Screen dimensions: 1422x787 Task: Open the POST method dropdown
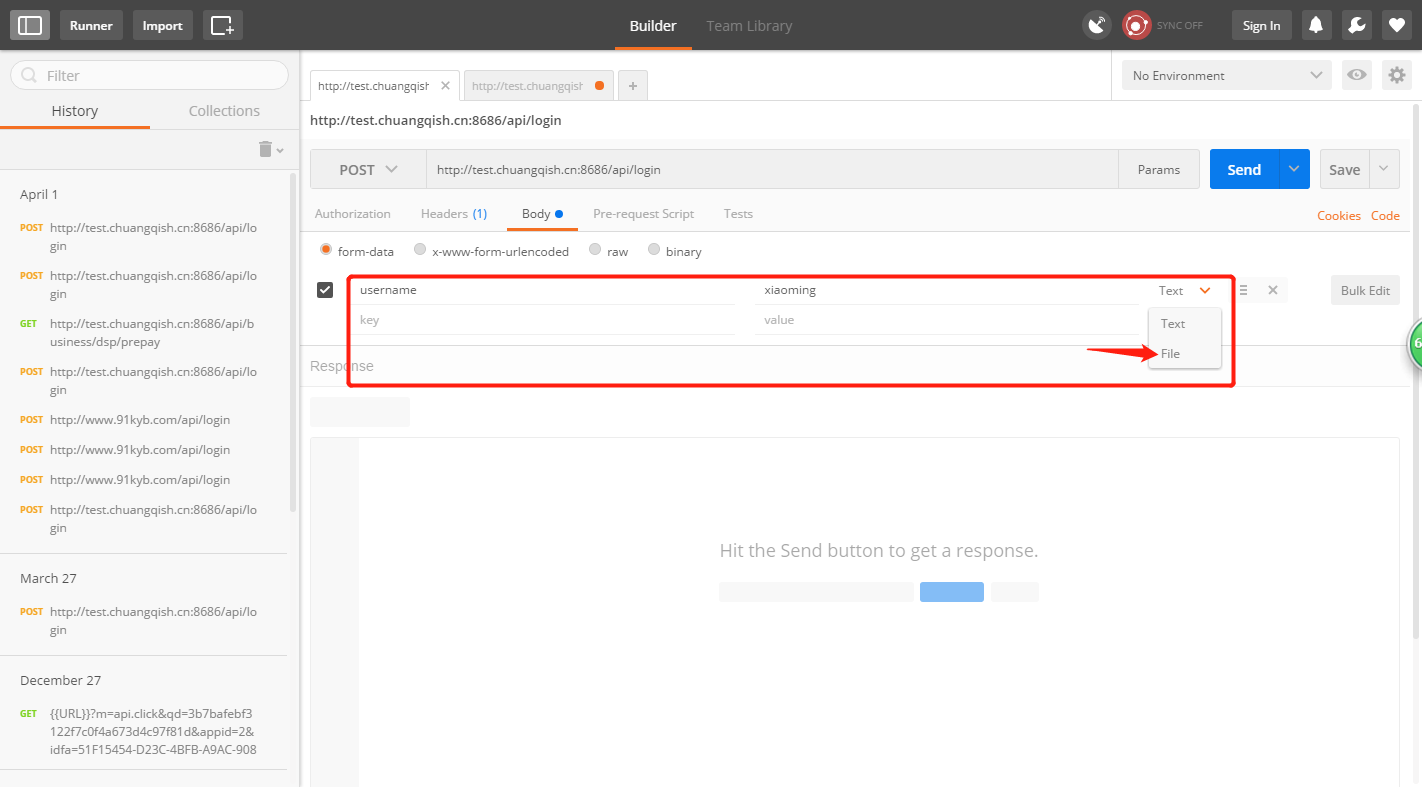pos(368,169)
